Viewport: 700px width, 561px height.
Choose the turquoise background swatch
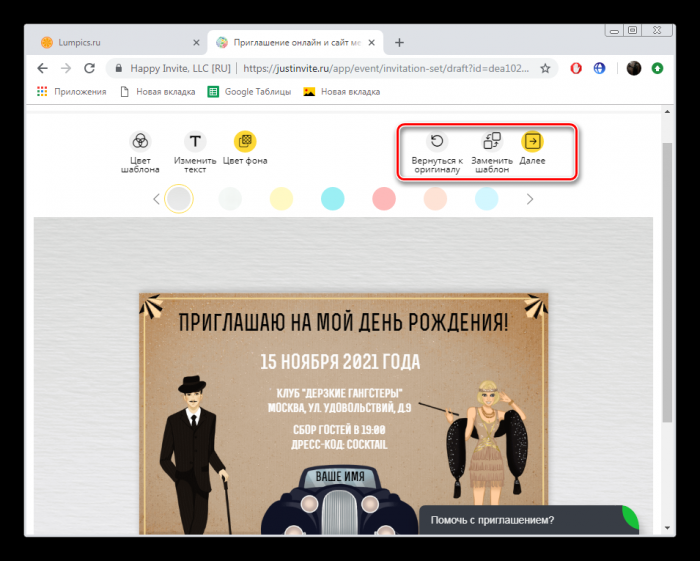coord(333,199)
